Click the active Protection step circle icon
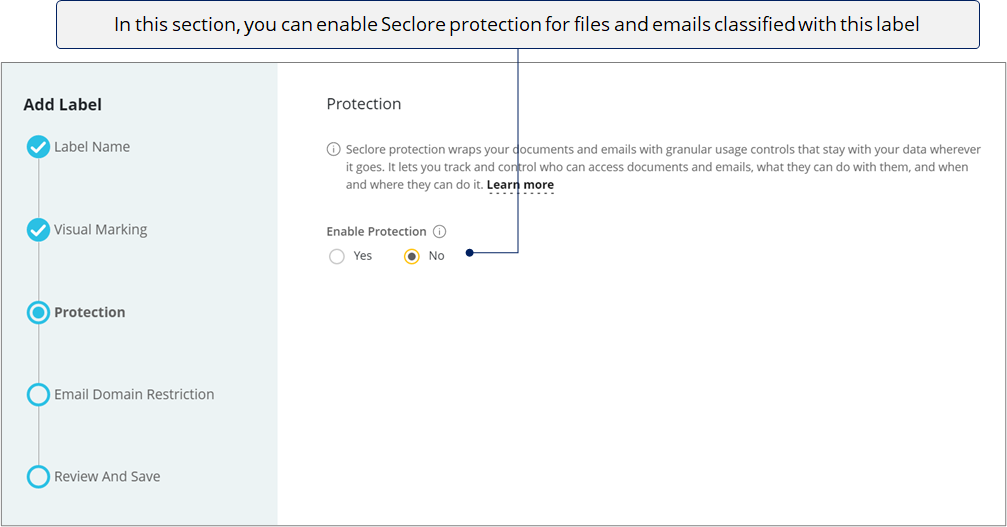 click(39, 313)
